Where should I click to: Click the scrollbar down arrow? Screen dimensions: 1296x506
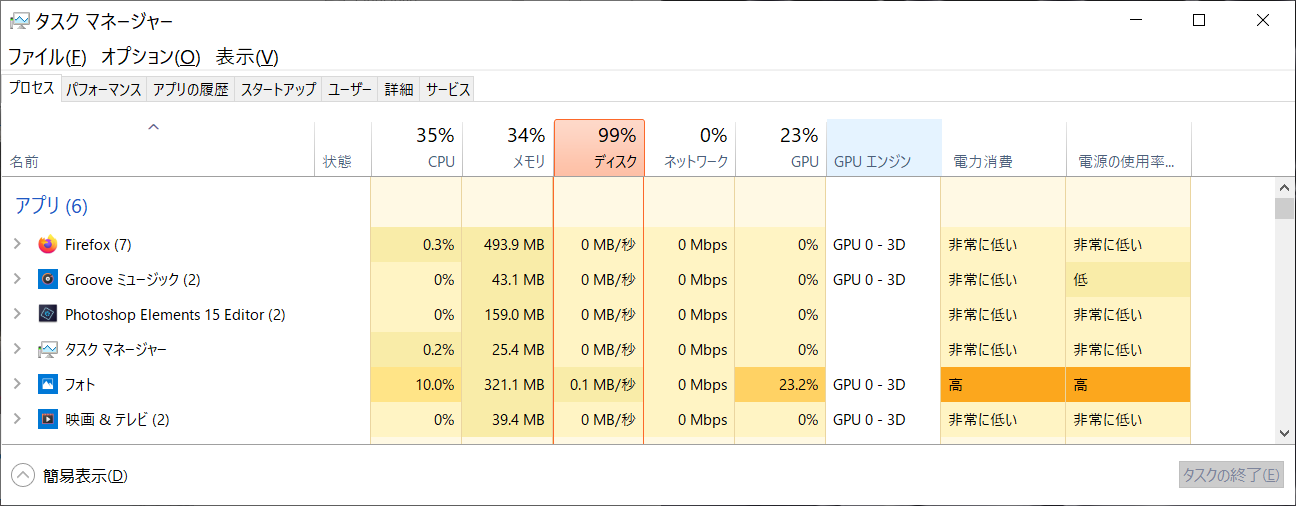[x=1284, y=432]
